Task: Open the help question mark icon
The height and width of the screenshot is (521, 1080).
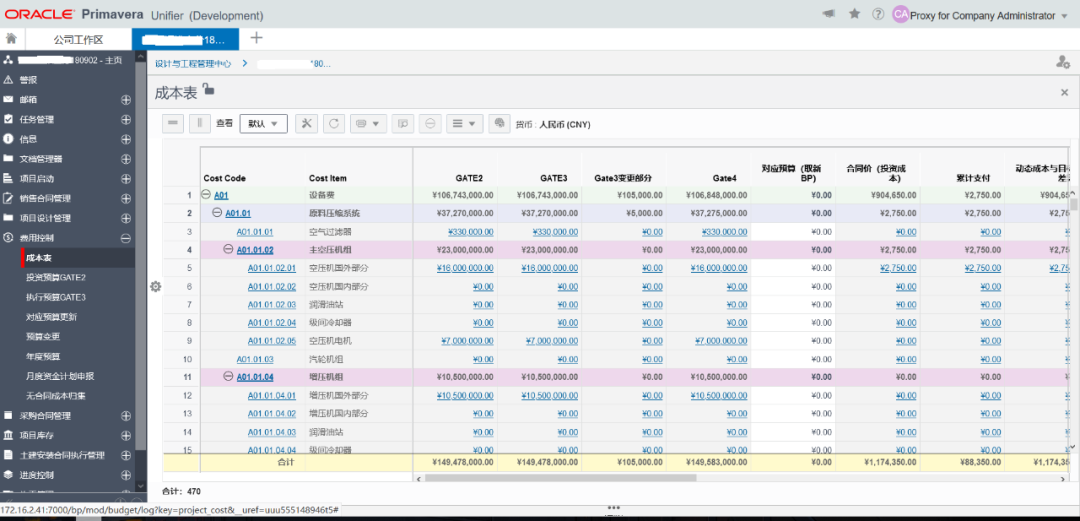Action: coord(878,14)
